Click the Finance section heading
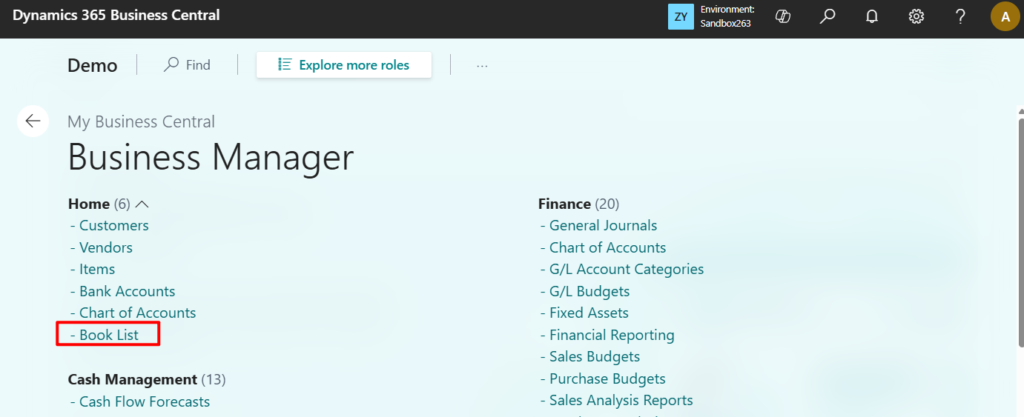Image resolution: width=1024 pixels, height=417 pixels. 564,204
